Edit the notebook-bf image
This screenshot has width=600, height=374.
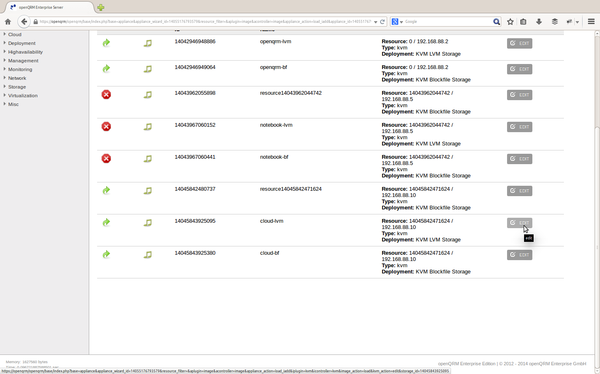[x=519, y=158]
